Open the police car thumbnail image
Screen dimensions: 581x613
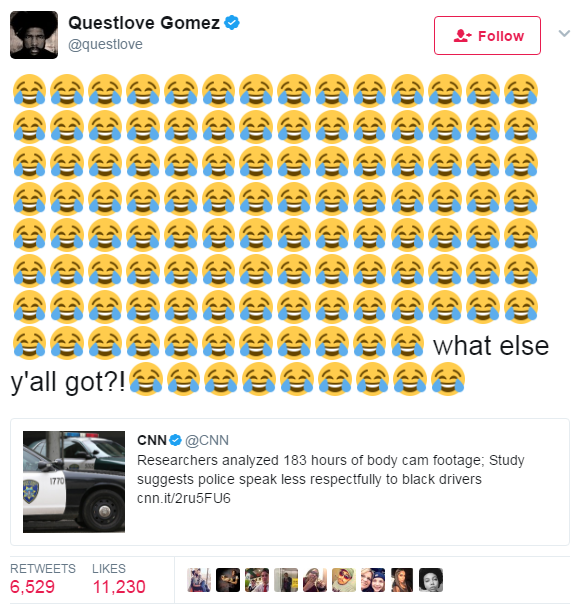pos(74,482)
